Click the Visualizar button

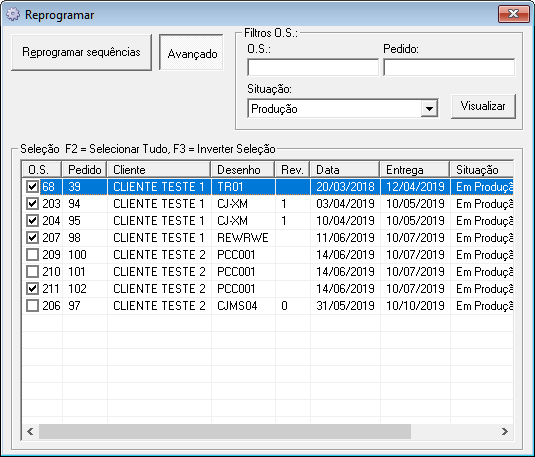point(483,106)
